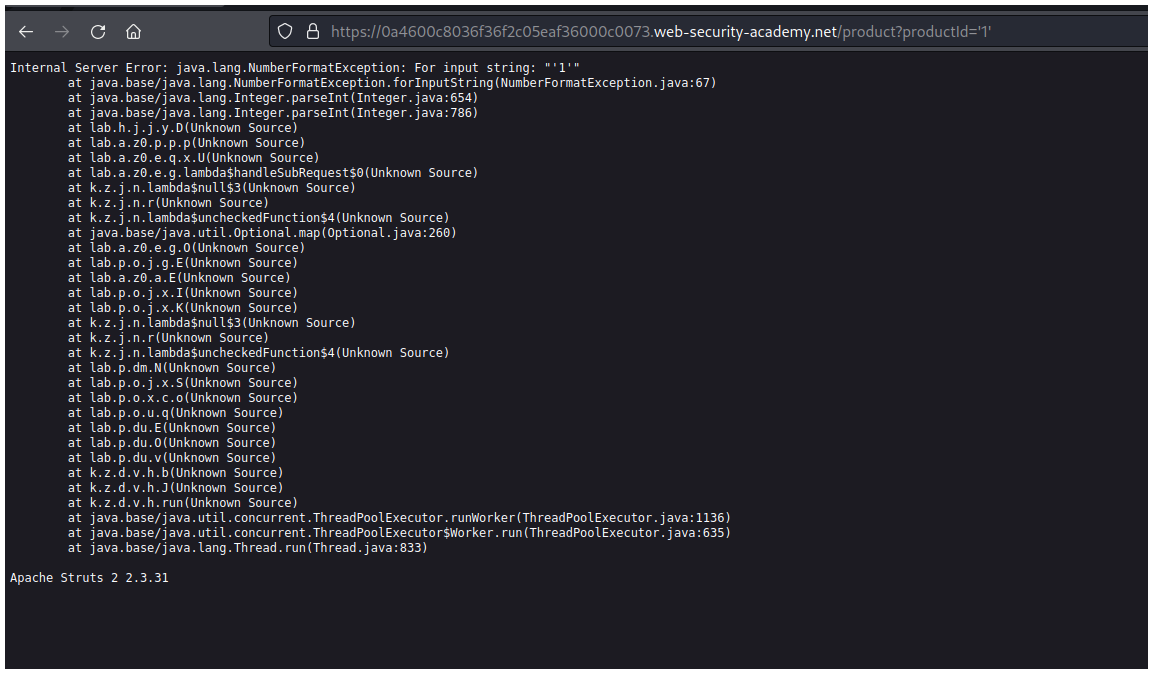
Task: Click the padlock site security icon
Action: 312,32
